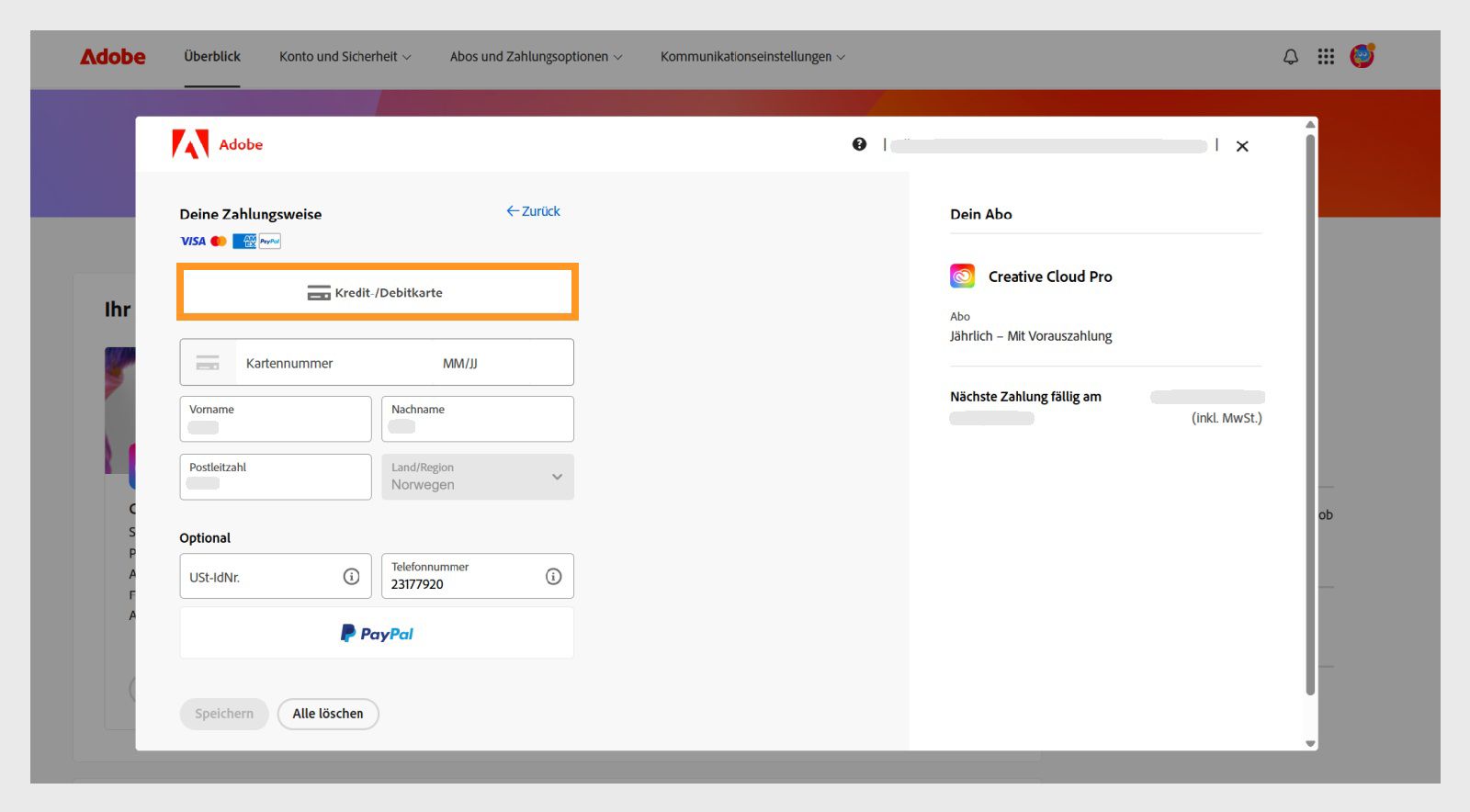Switch to the Überblick tab
The image size is (1470, 812).
point(212,57)
